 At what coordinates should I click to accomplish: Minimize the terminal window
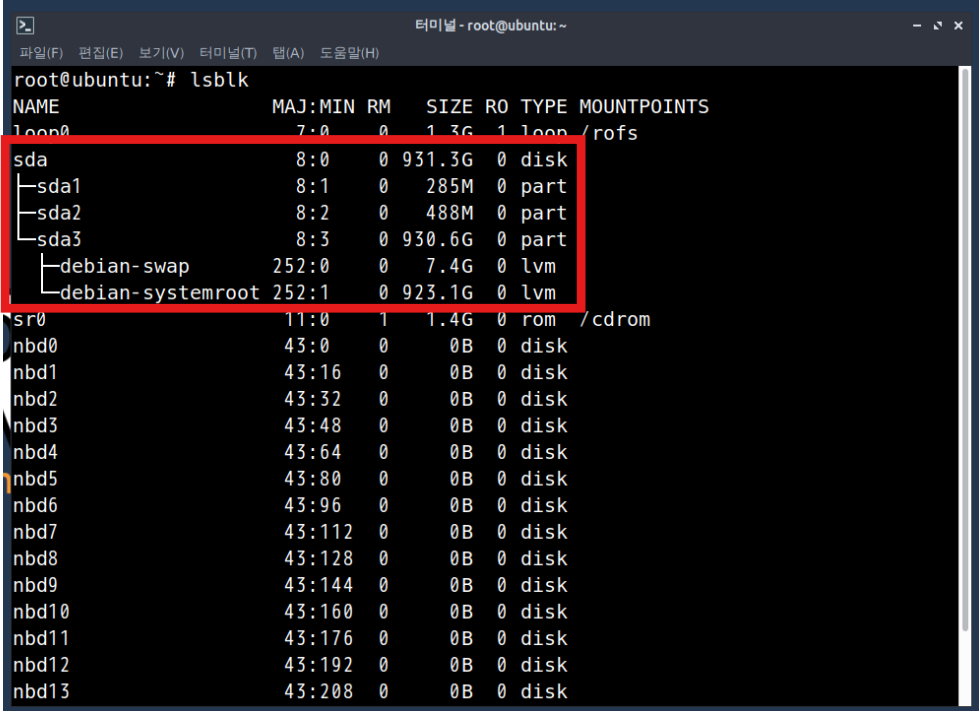coord(918,25)
